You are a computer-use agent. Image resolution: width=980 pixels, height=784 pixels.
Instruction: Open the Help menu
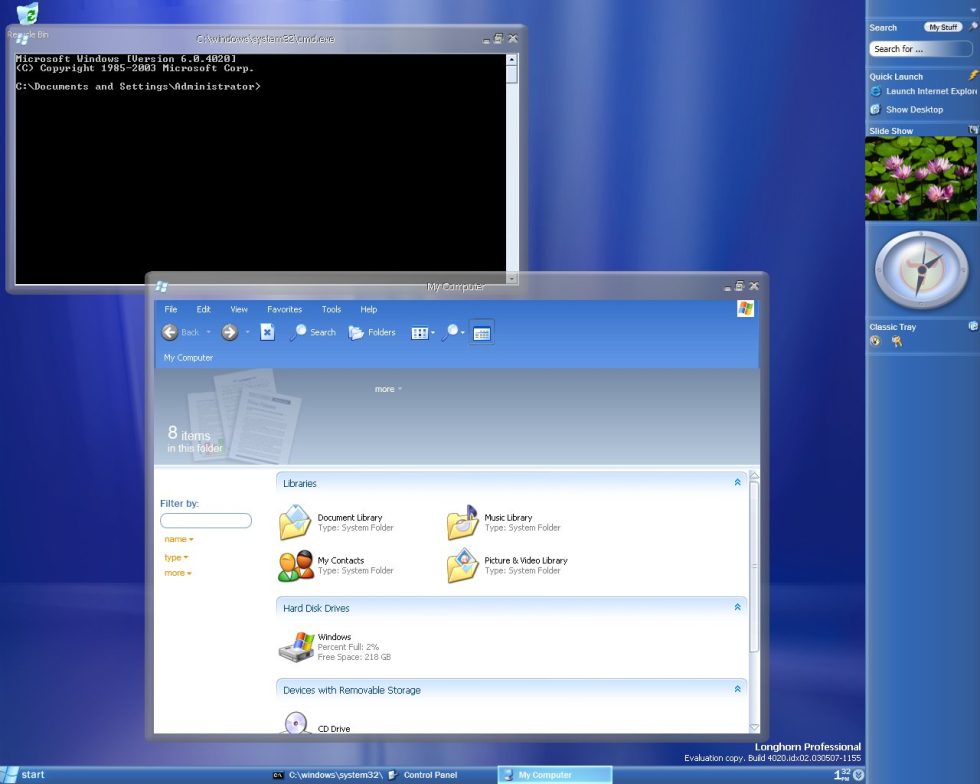[369, 309]
